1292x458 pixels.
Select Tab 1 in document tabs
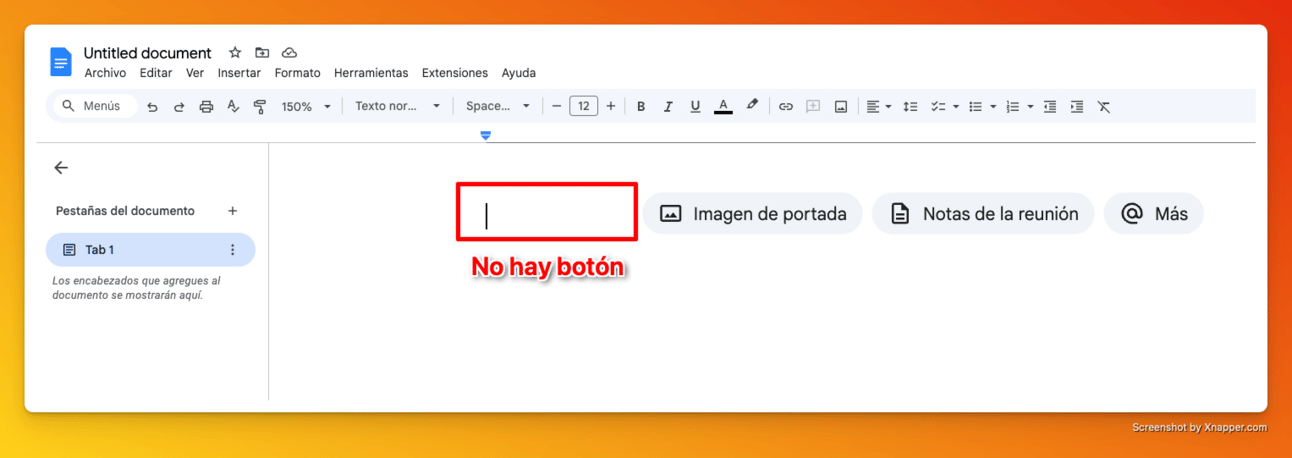(151, 250)
